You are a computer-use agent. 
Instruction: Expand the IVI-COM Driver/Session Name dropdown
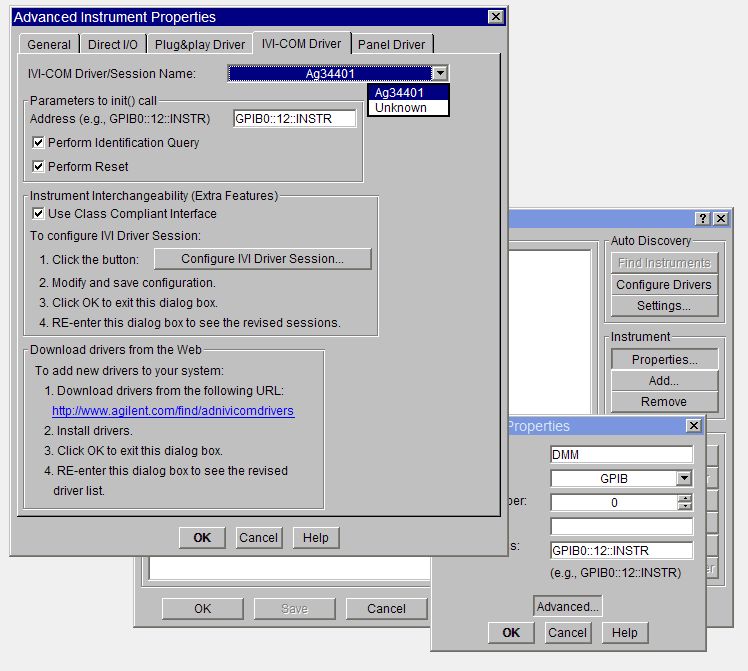[440, 73]
